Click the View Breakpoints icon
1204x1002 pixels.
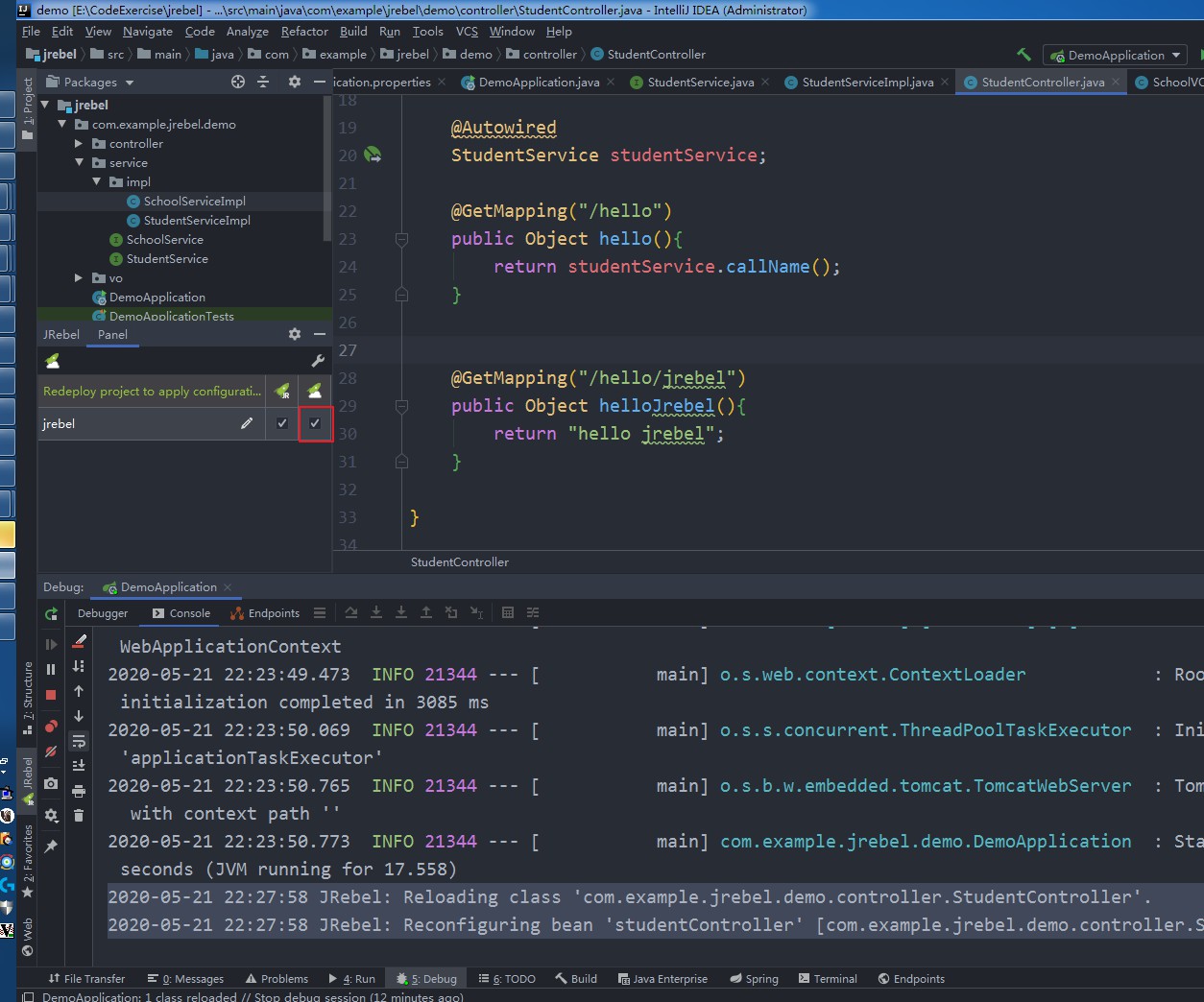[x=51, y=726]
